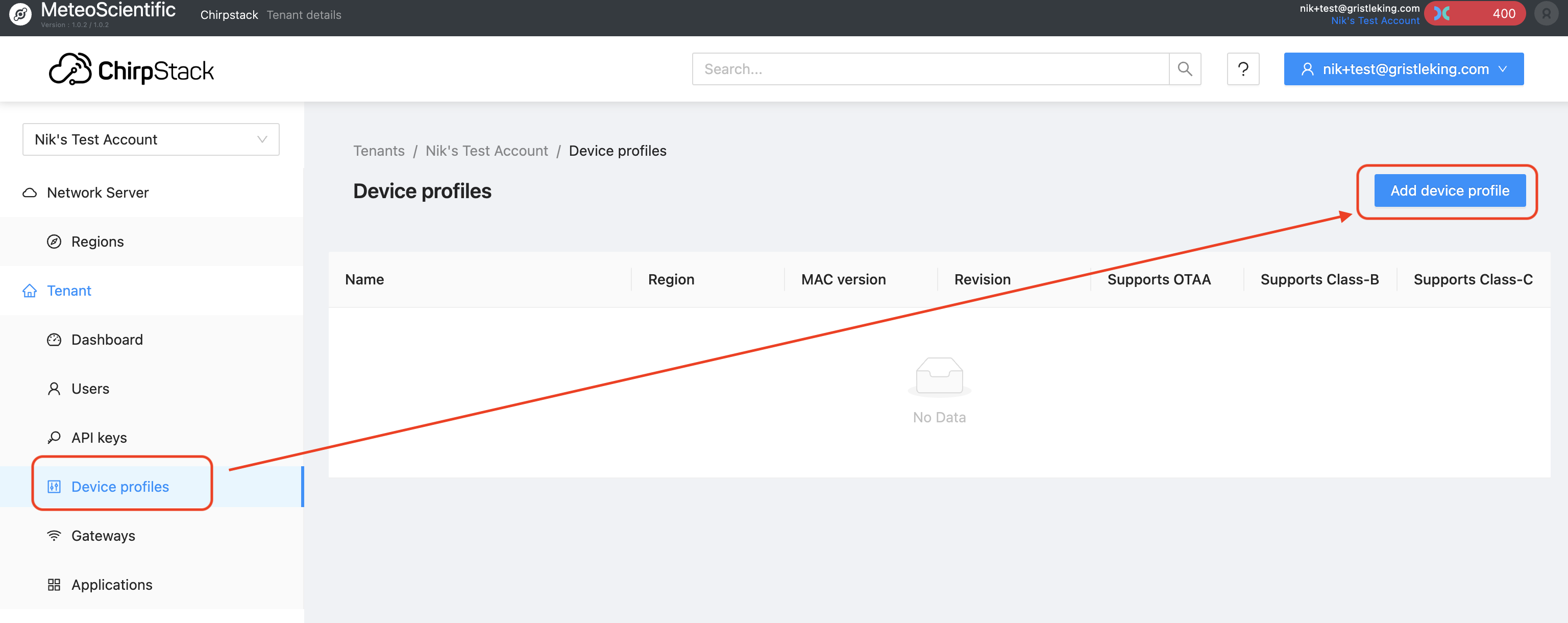Viewport: 1568px width, 623px height.
Task: Follow the Tenants breadcrumb link
Action: click(x=379, y=151)
